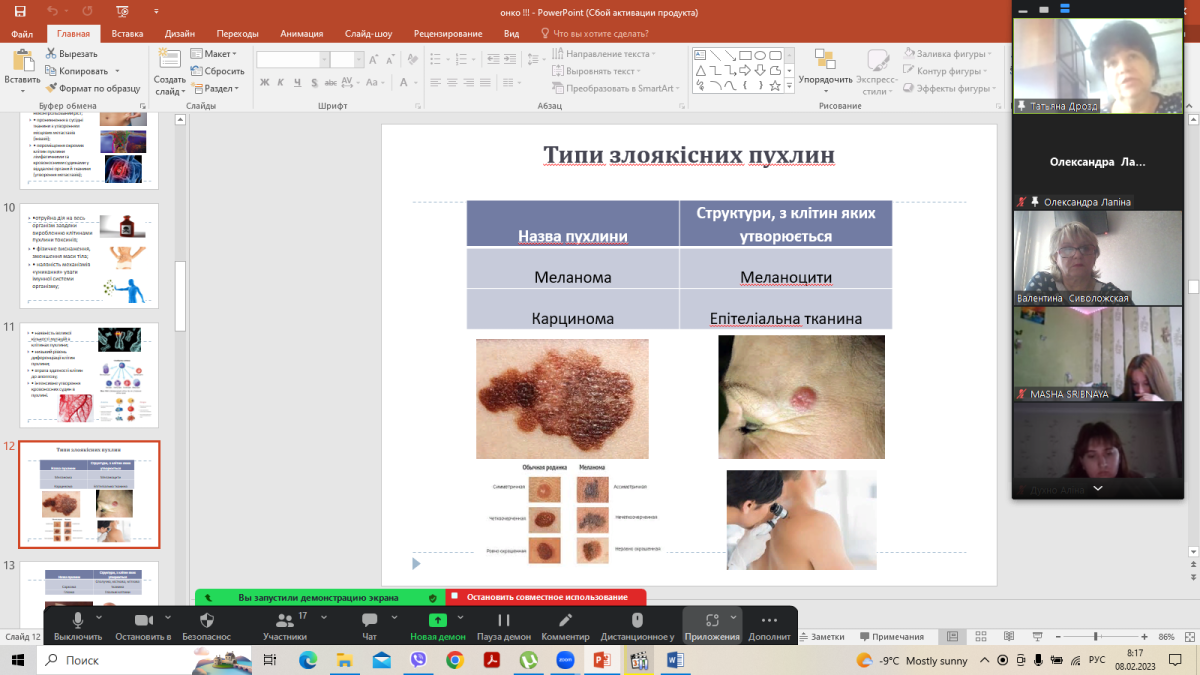Mute microphone in Zoom toolbar

(x=78, y=621)
